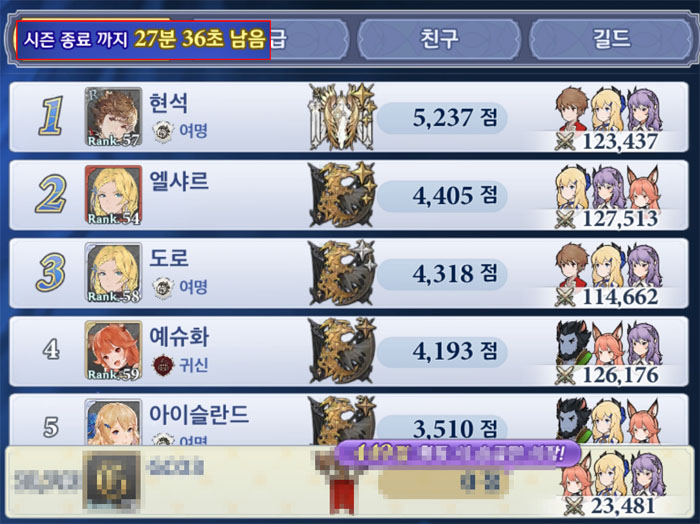View 현석's team with power 123,437
Screen dimensions: 700x524
609,118
